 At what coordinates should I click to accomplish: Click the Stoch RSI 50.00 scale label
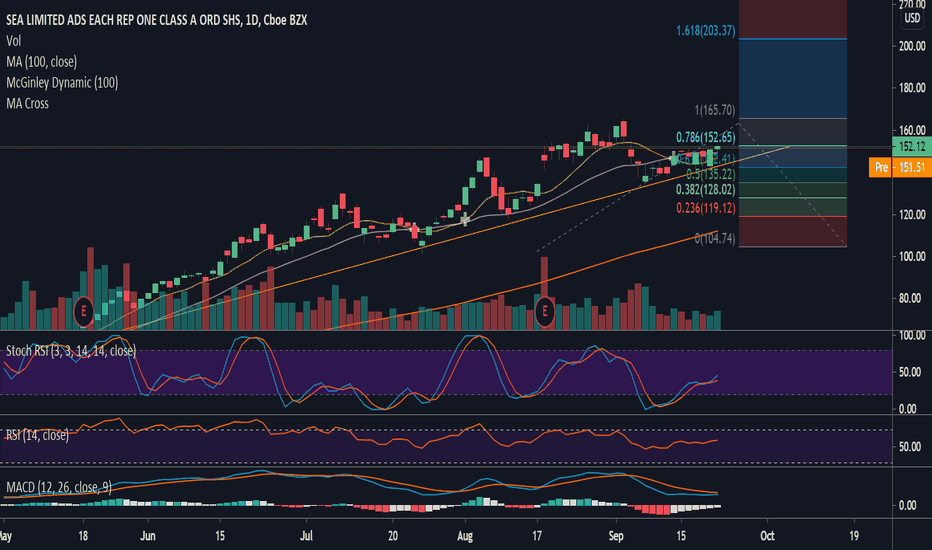909,372
